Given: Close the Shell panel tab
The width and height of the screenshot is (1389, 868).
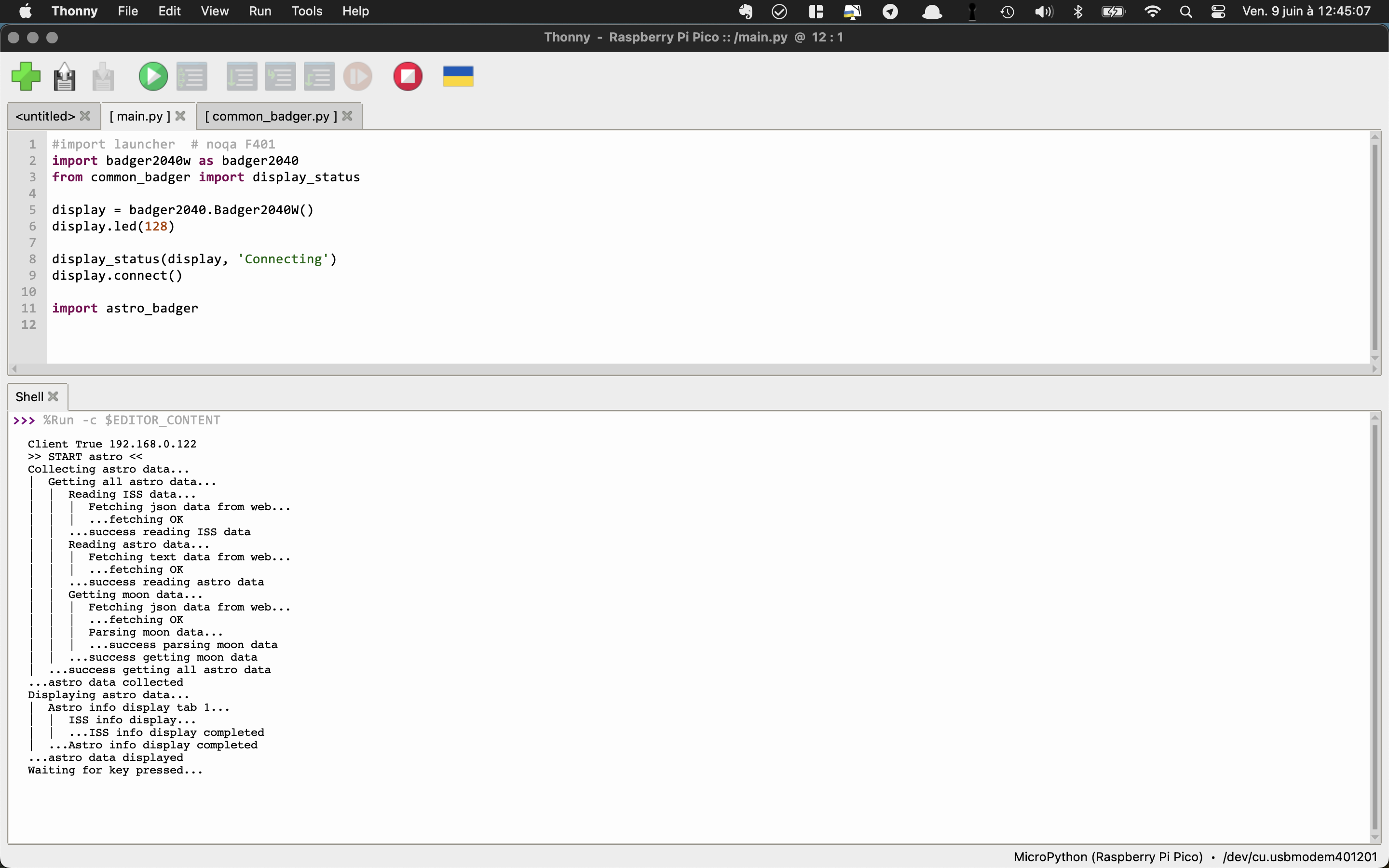Looking at the screenshot, I should (x=54, y=397).
